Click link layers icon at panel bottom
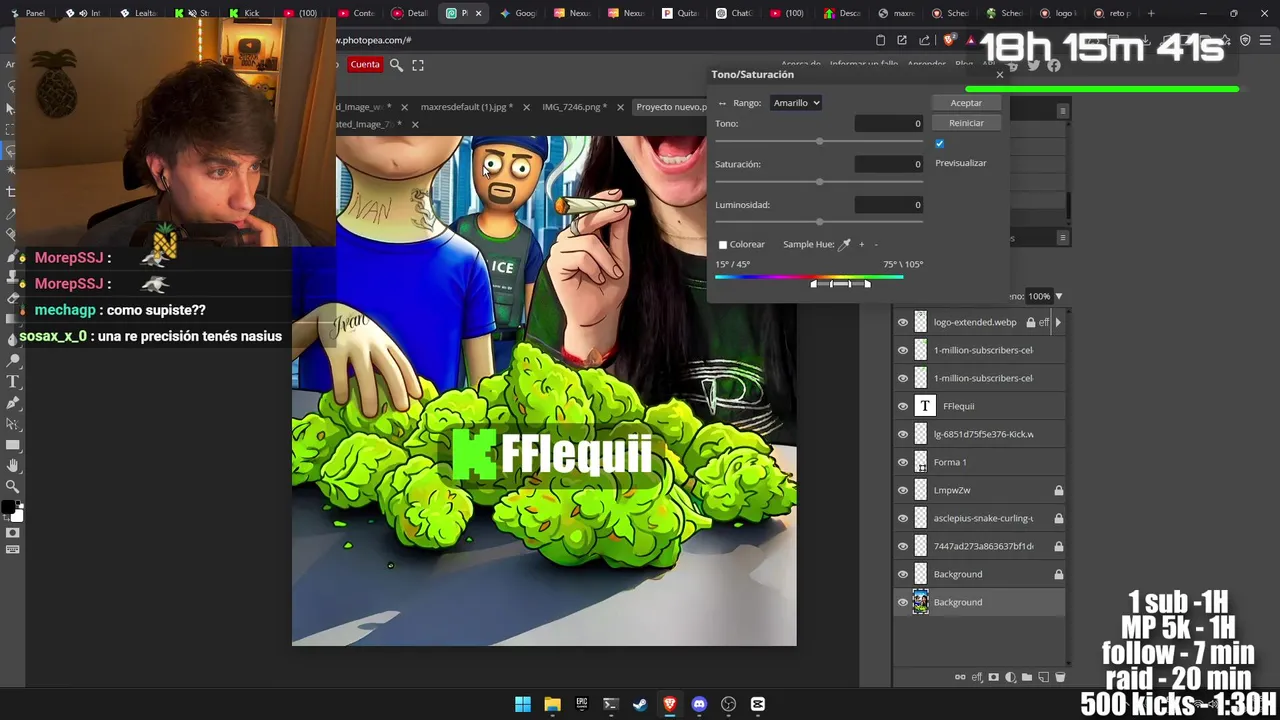 pyautogui.click(x=960, y=677)
